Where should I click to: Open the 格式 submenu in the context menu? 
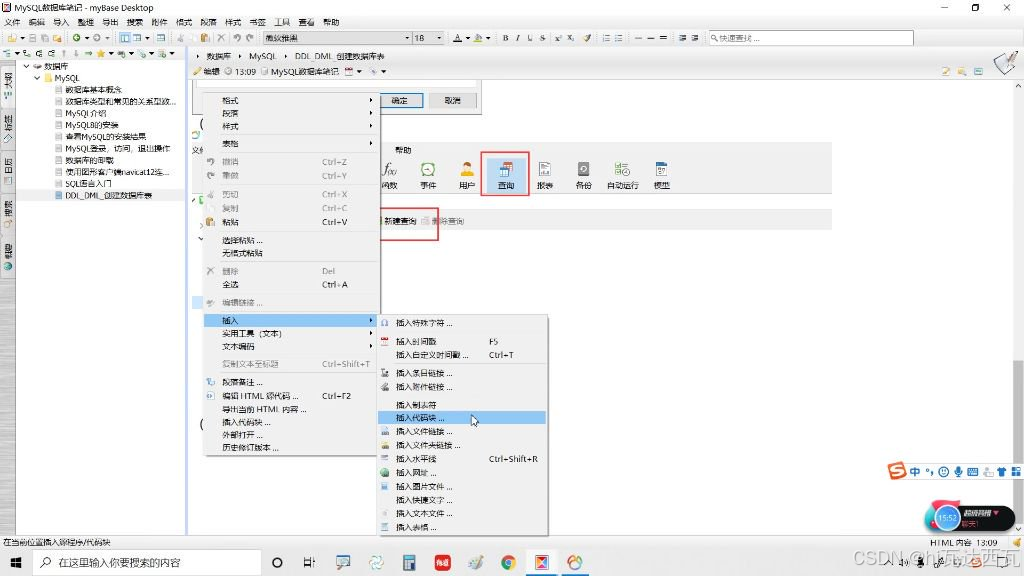292,101
